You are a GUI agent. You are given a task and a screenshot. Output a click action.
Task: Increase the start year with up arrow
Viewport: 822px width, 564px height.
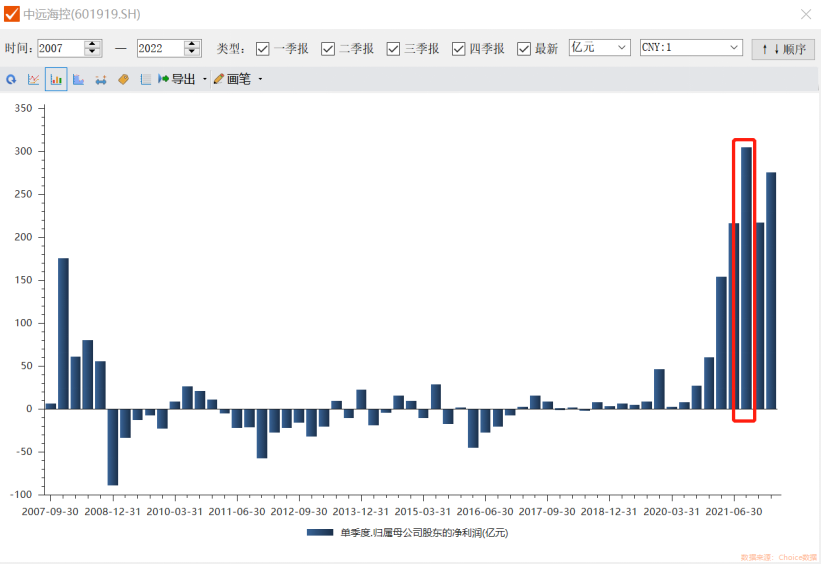click(x=92, y=44)
